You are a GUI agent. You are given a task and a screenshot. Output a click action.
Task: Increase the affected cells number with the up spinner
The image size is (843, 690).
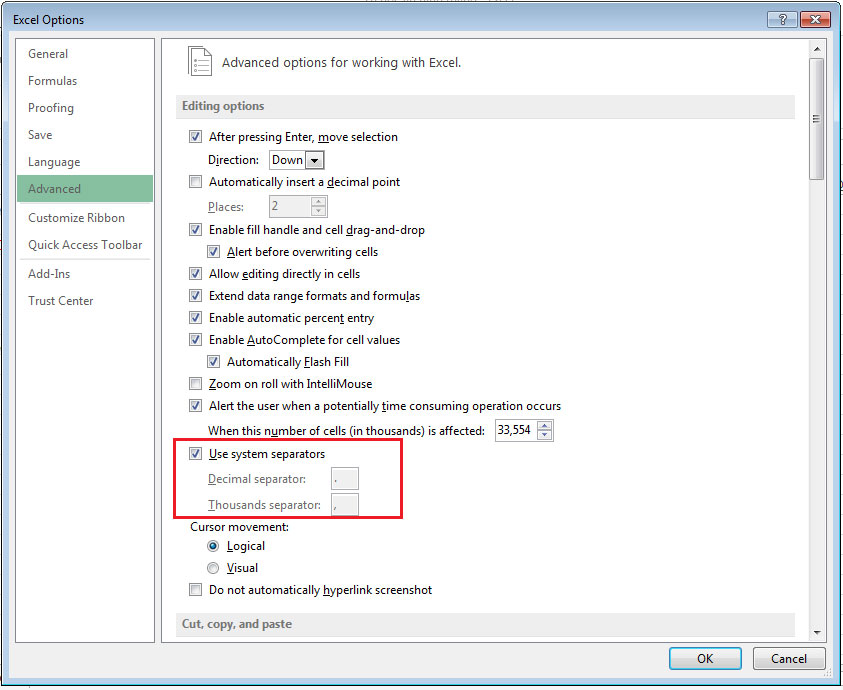pyautogui.click(x=545, y=425)
